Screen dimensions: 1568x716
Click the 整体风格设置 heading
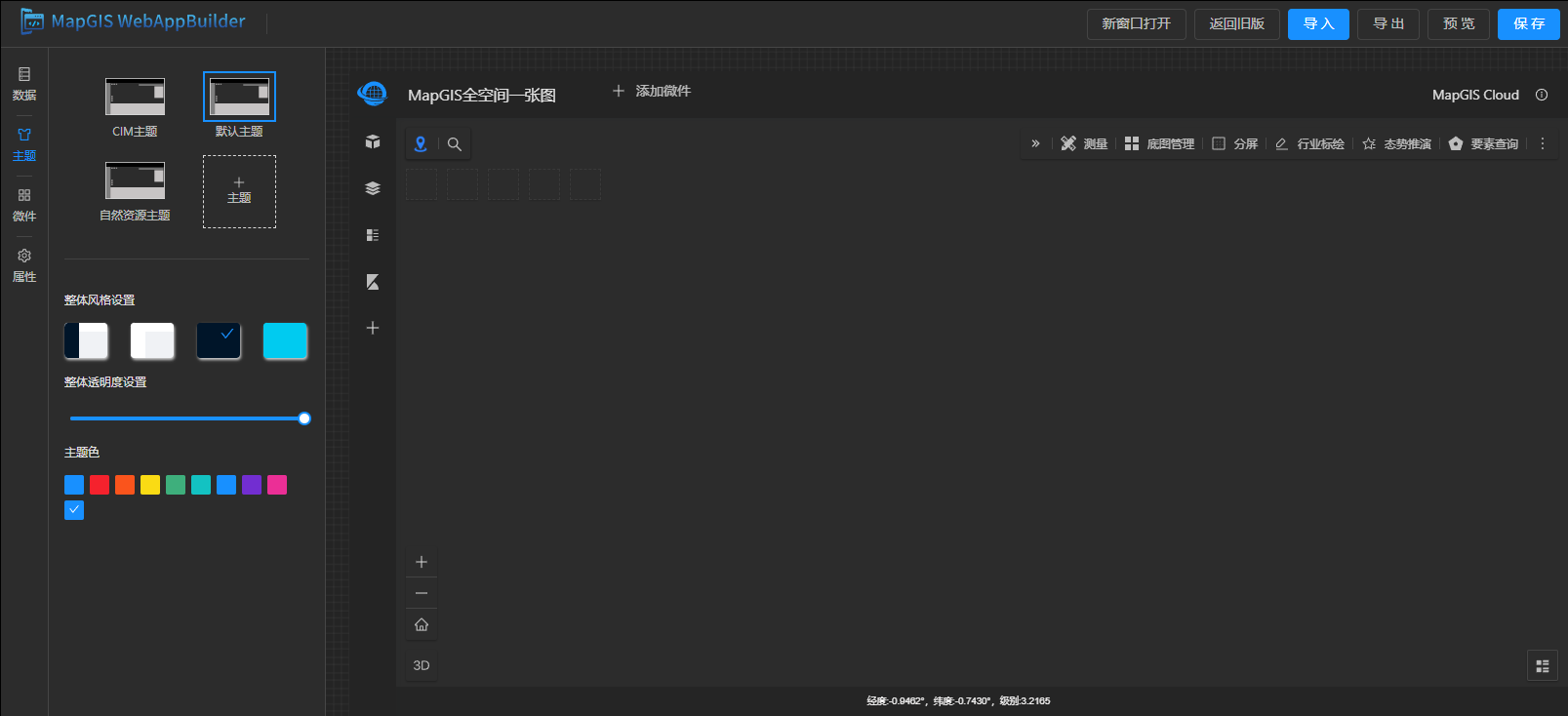tap(100, 300)
